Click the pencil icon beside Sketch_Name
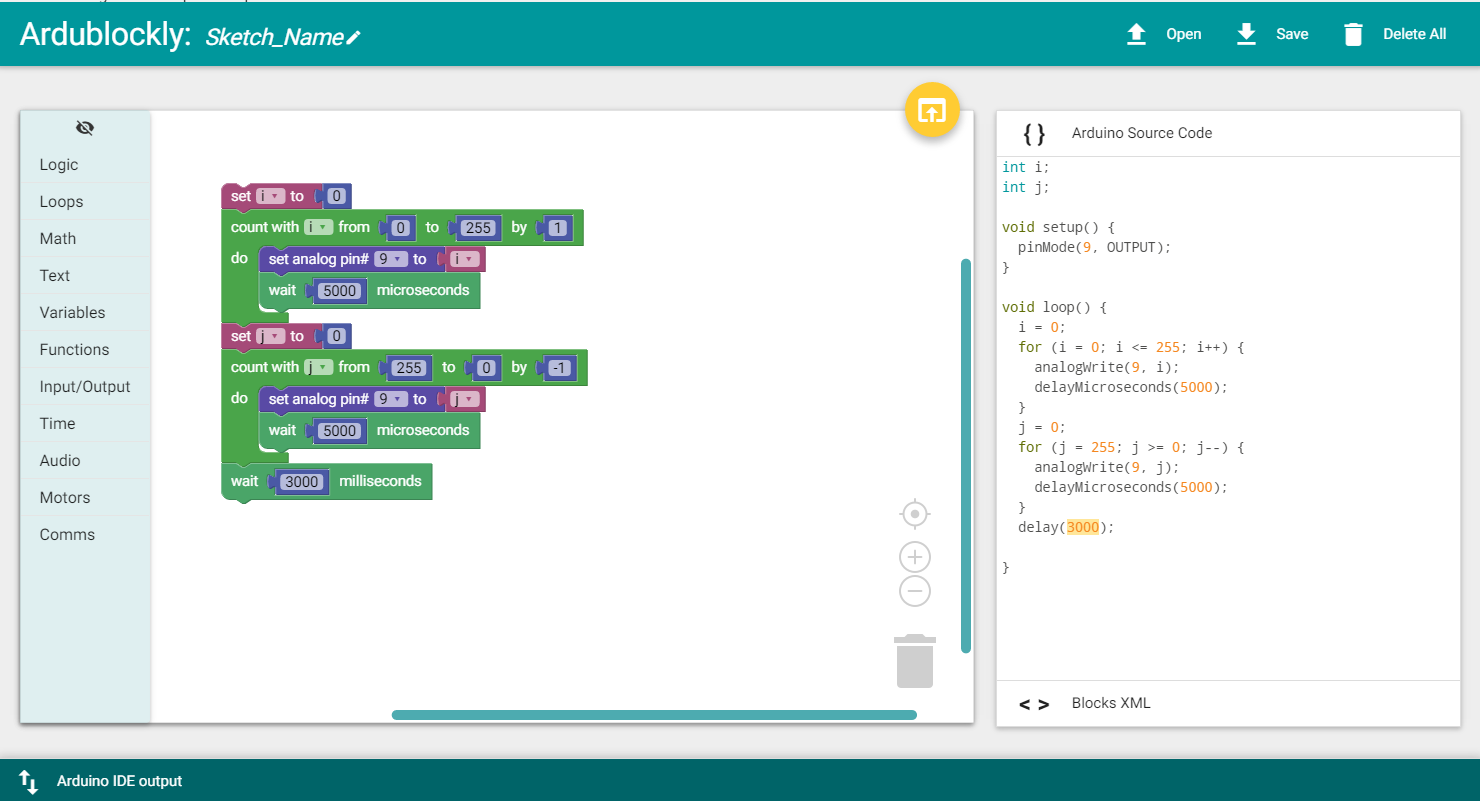 (x=353, y=38)
